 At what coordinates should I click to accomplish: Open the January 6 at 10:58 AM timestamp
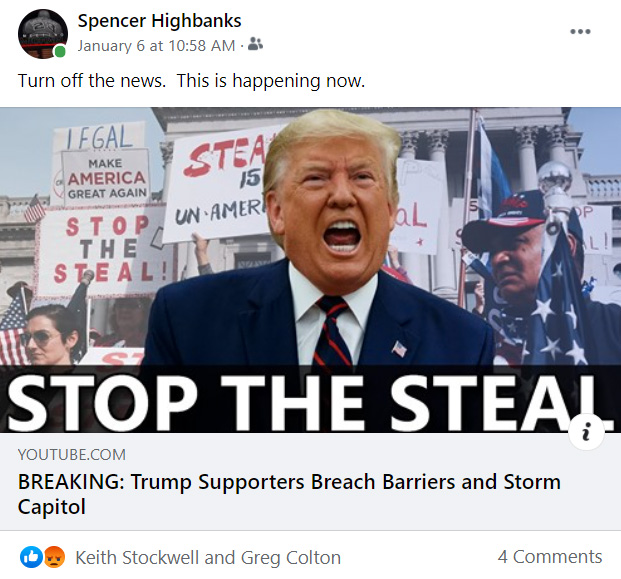pyautogui.click(x=156, y=46)
